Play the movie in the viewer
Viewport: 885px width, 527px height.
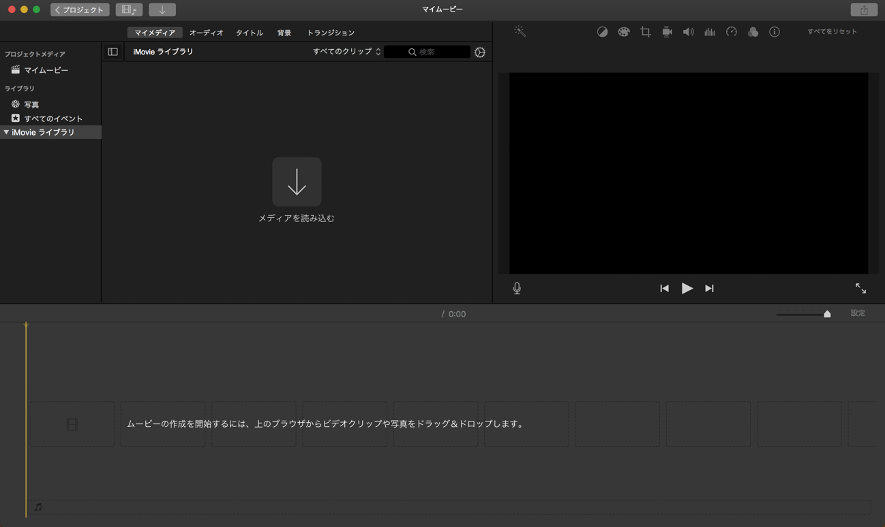pos(687,288)
